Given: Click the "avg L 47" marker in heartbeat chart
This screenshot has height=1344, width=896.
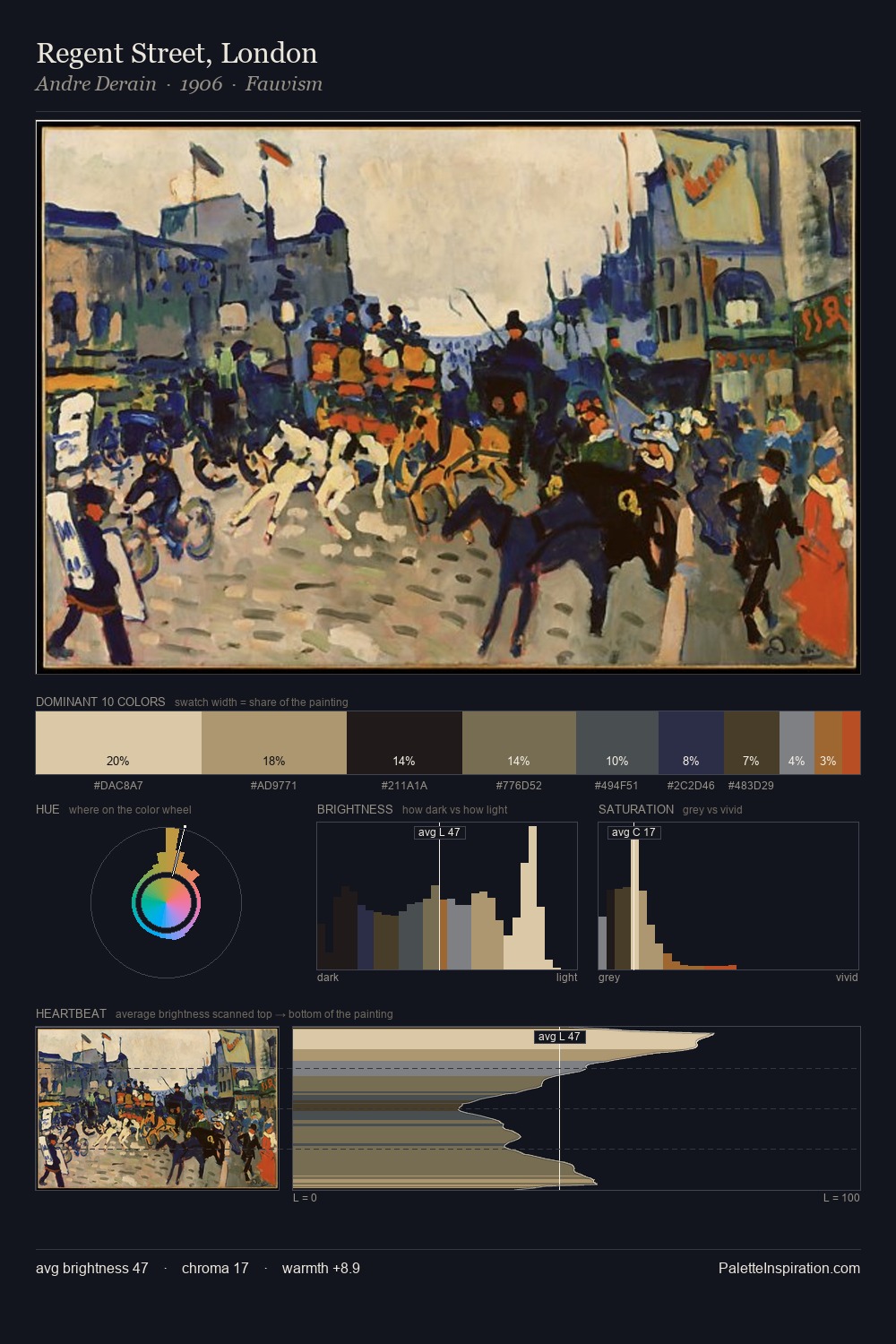Looking at the screenshot, I should 559,1037.
